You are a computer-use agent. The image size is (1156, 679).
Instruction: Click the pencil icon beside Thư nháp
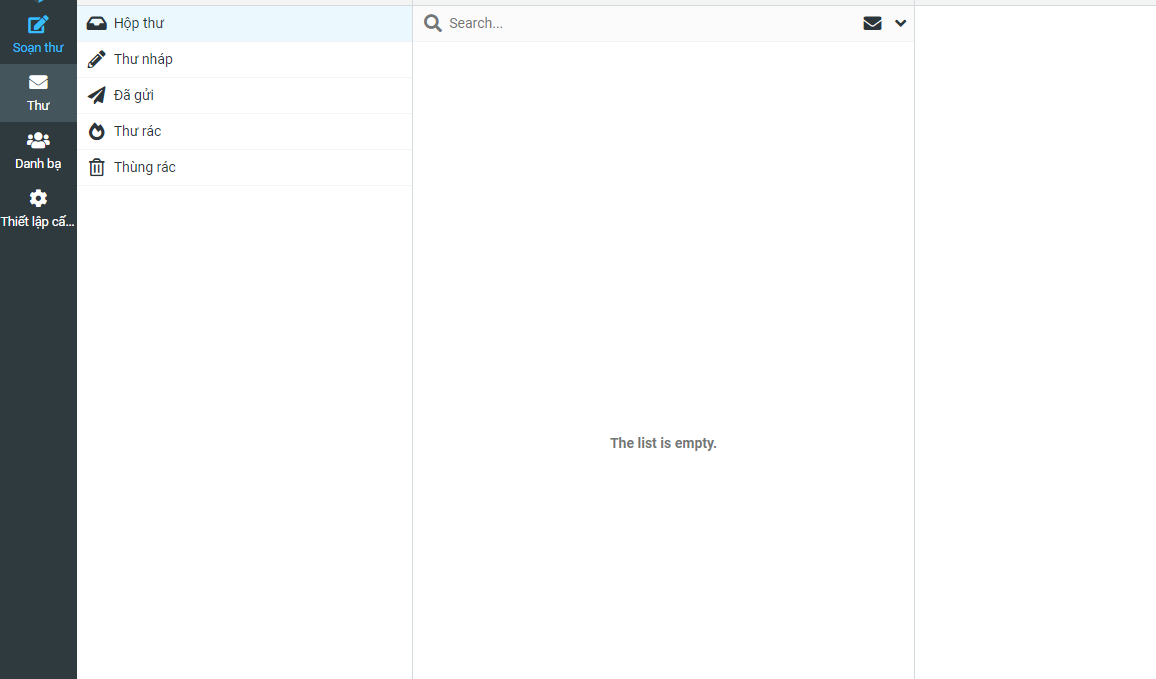96,59
